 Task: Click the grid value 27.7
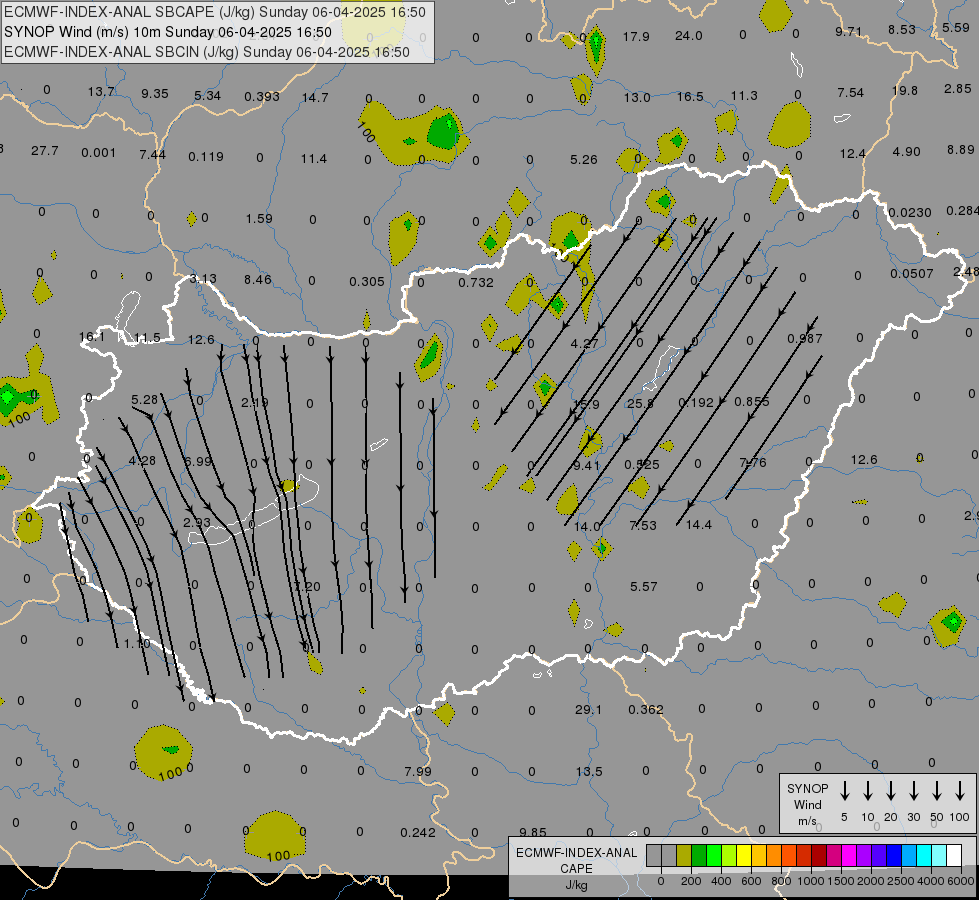click(44, 151)
